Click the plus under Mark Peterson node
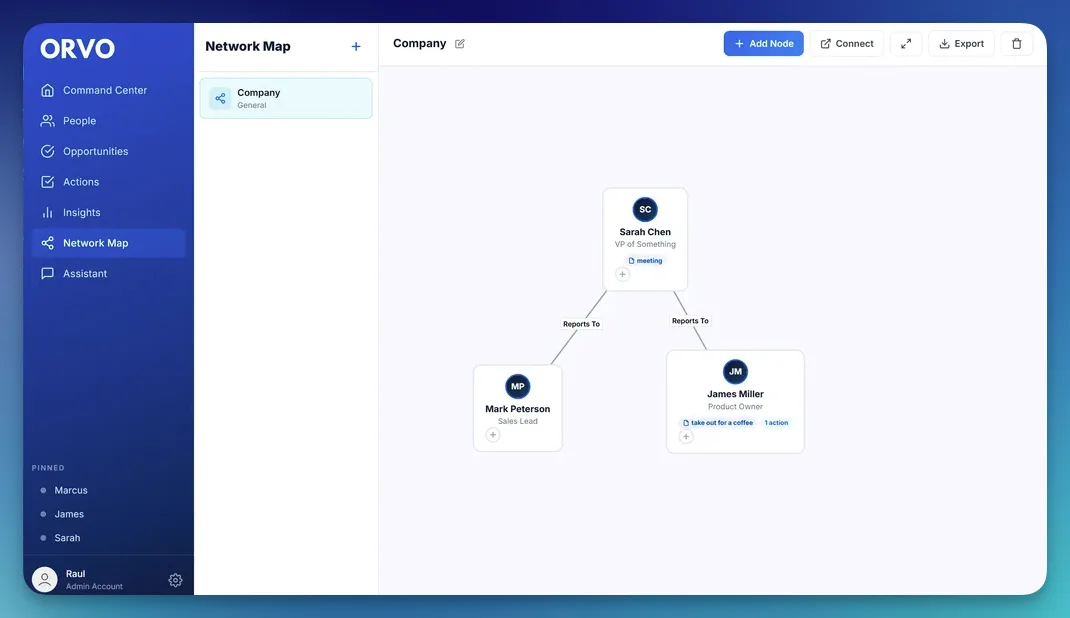The image size is (1070, 618). coord(493,435)
